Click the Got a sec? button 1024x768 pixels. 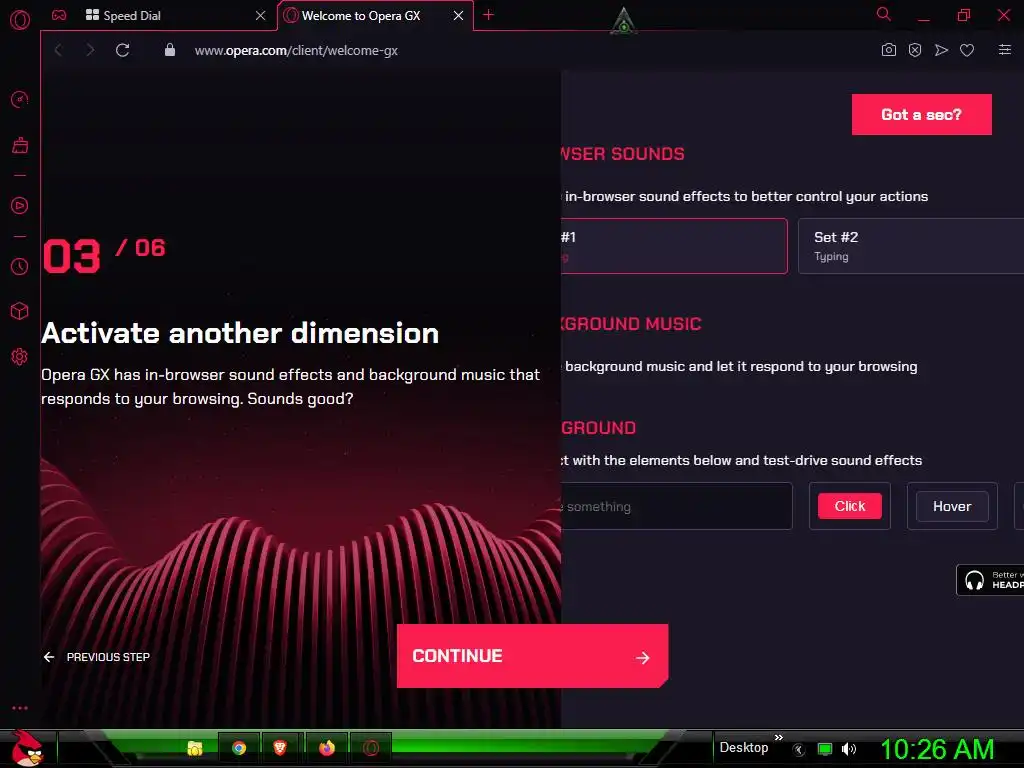click(x=921, y=114)
